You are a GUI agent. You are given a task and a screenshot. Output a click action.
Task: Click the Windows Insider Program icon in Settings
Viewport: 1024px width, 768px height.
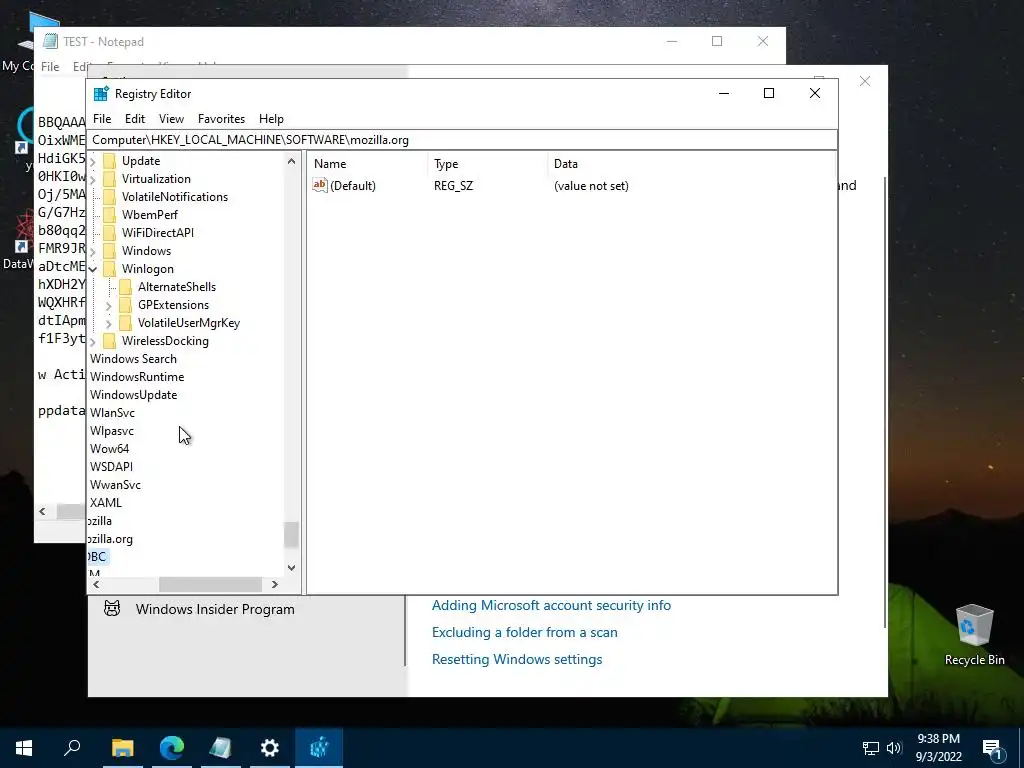tap(112, 609)
